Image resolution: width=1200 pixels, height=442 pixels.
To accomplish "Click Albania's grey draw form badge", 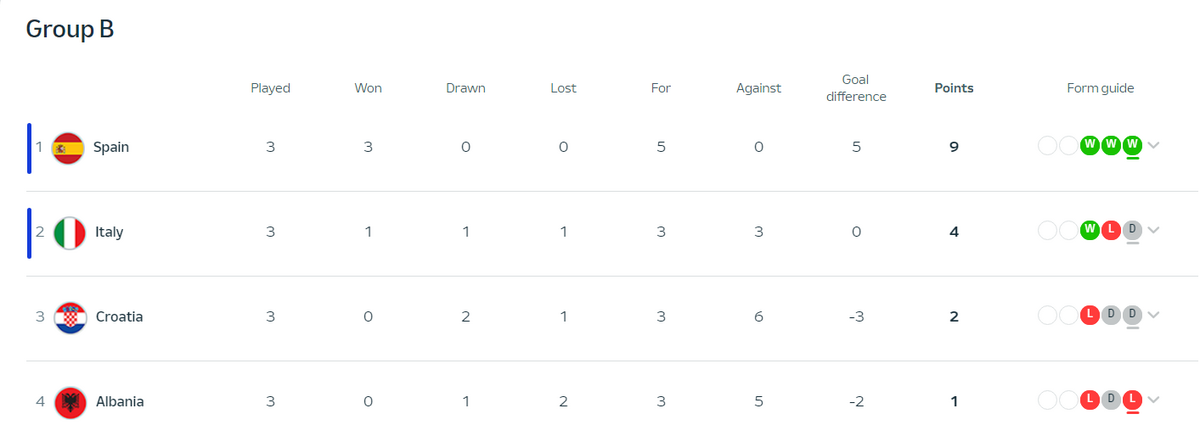I will coord(1111,401).
